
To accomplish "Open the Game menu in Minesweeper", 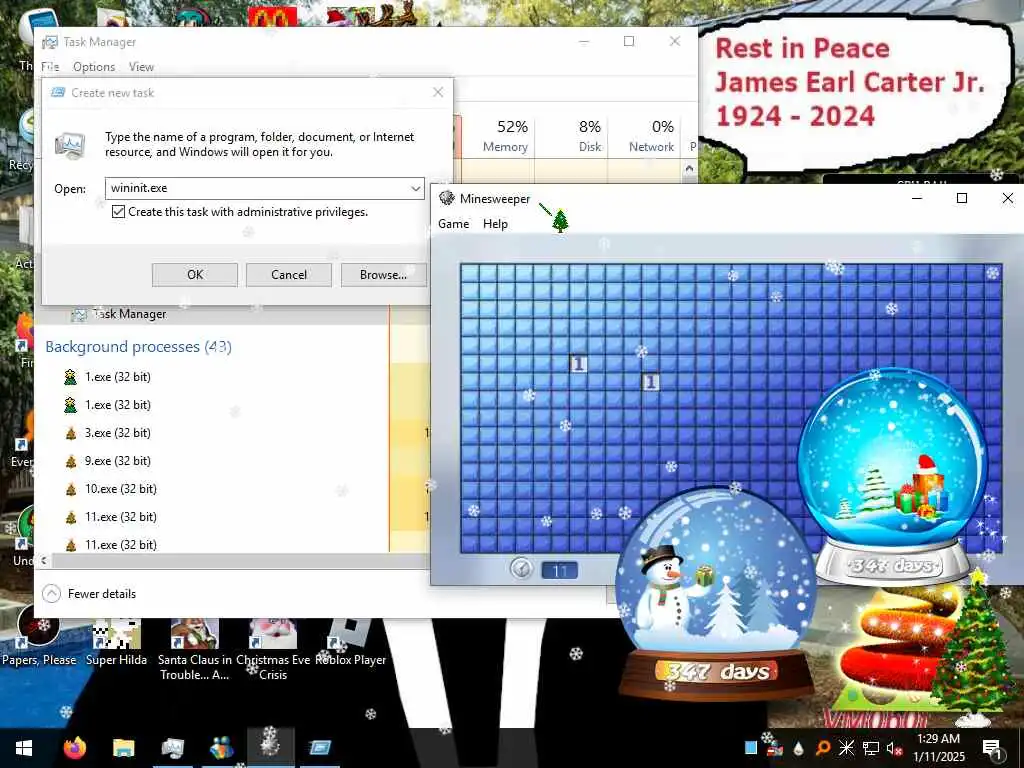I will click(x=453, y=224).
